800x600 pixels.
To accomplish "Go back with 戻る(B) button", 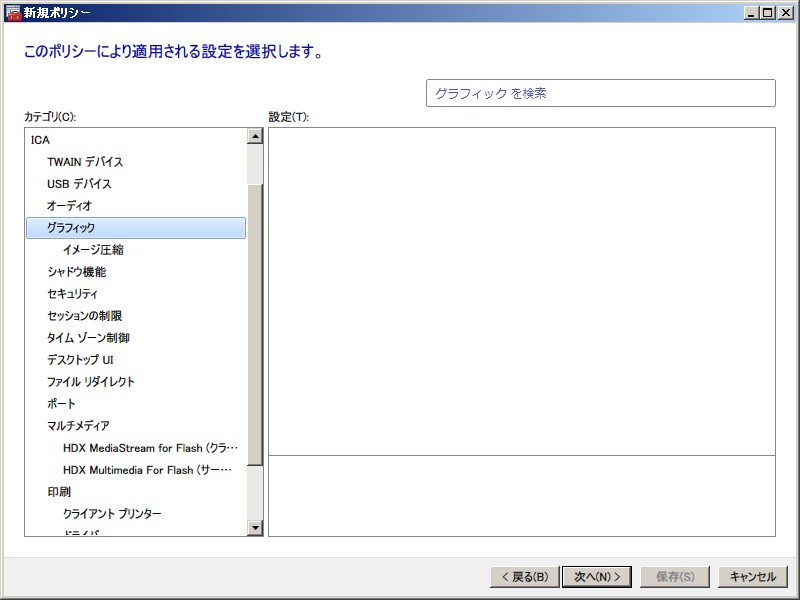I will (523, 576).
